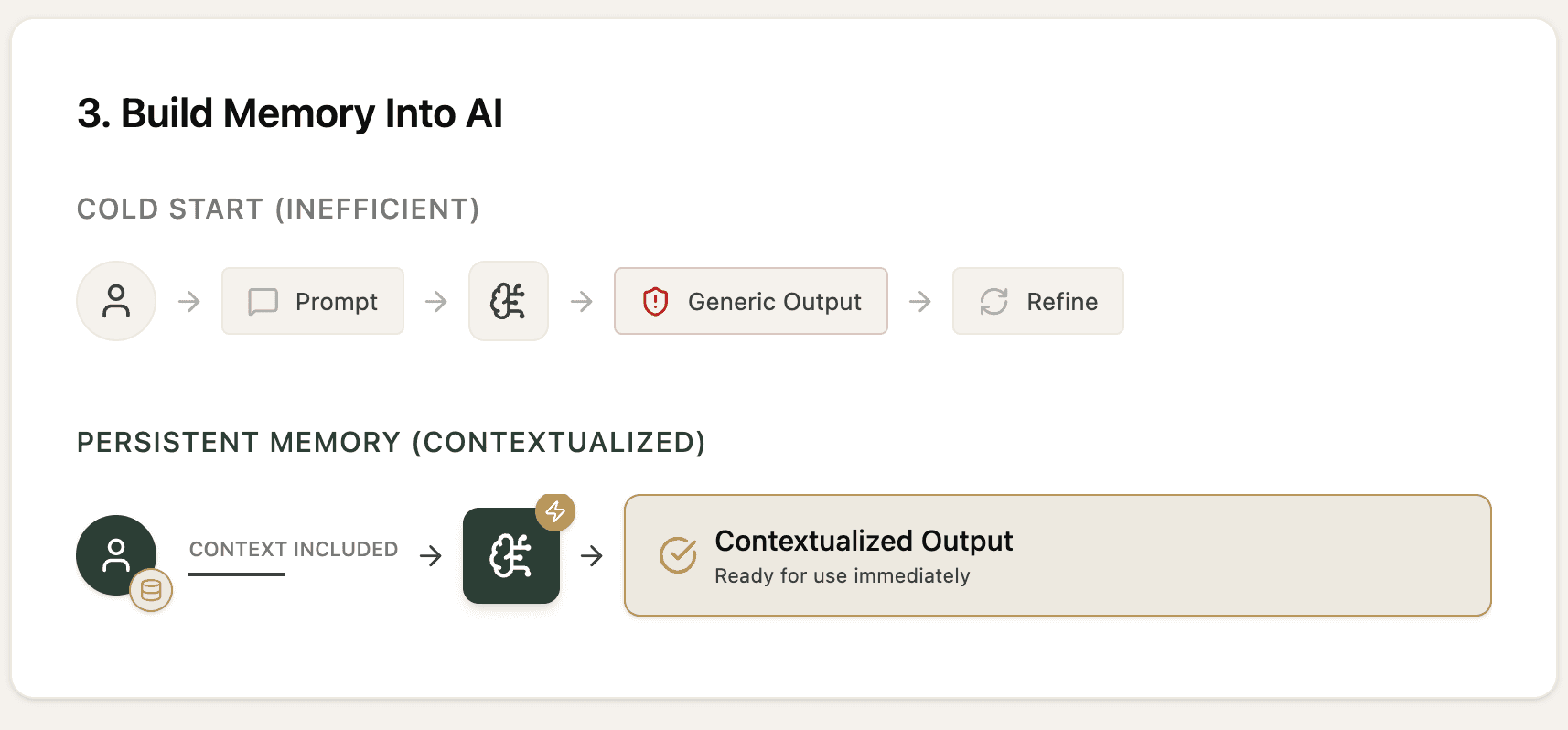The image size is (1568, 730).
Task: Click the dark green brain AI tile
Action: point(510,556)
